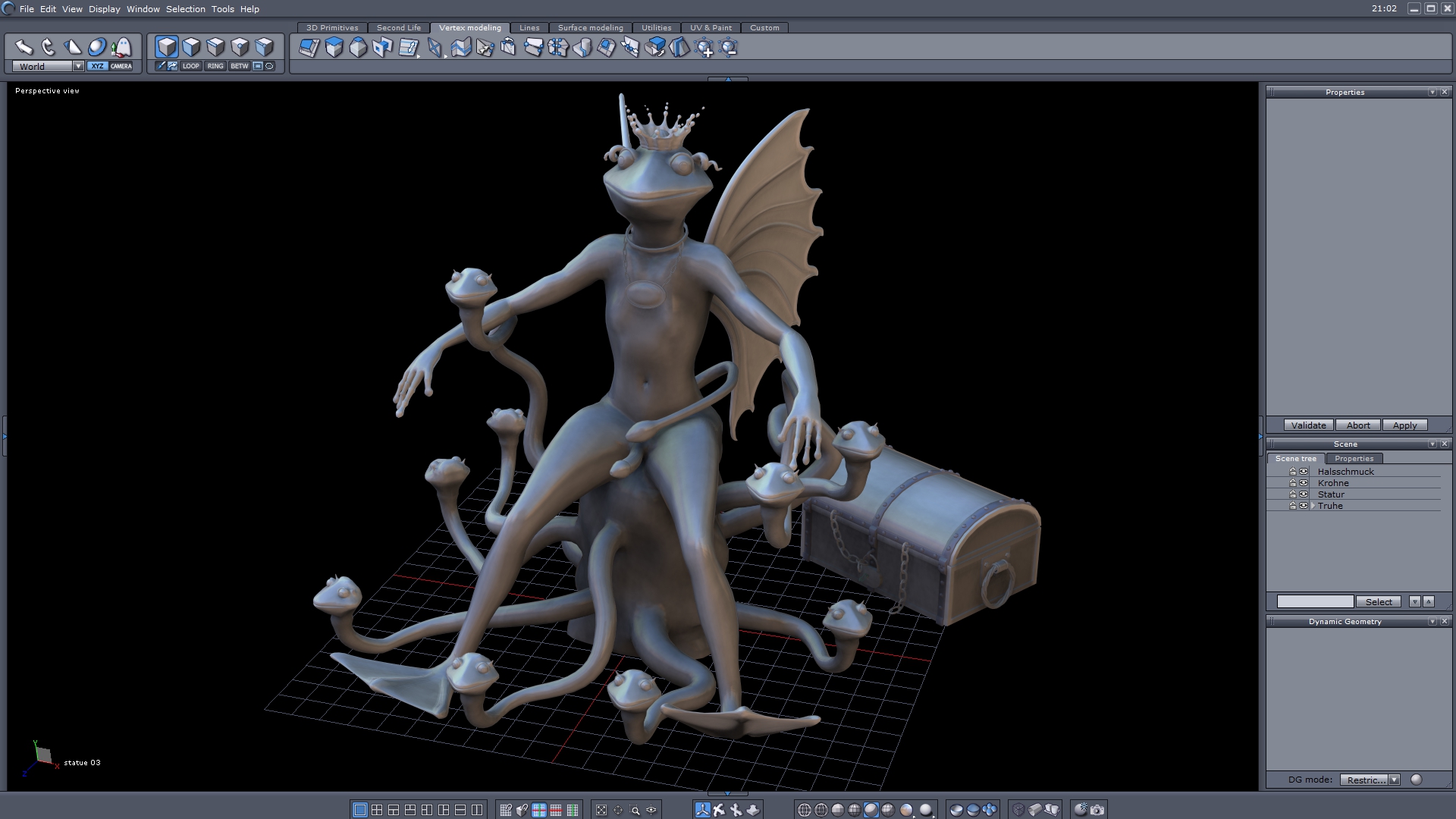Screen dimensions: 1456x819
Task: Expand the Truhe tree node
Action: click(x=1313, y=506)
